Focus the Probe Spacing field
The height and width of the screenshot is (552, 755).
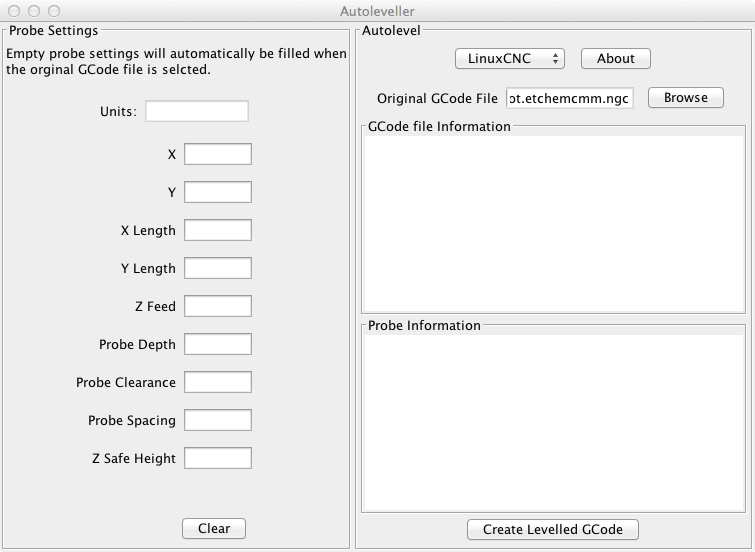coord(218,420)
